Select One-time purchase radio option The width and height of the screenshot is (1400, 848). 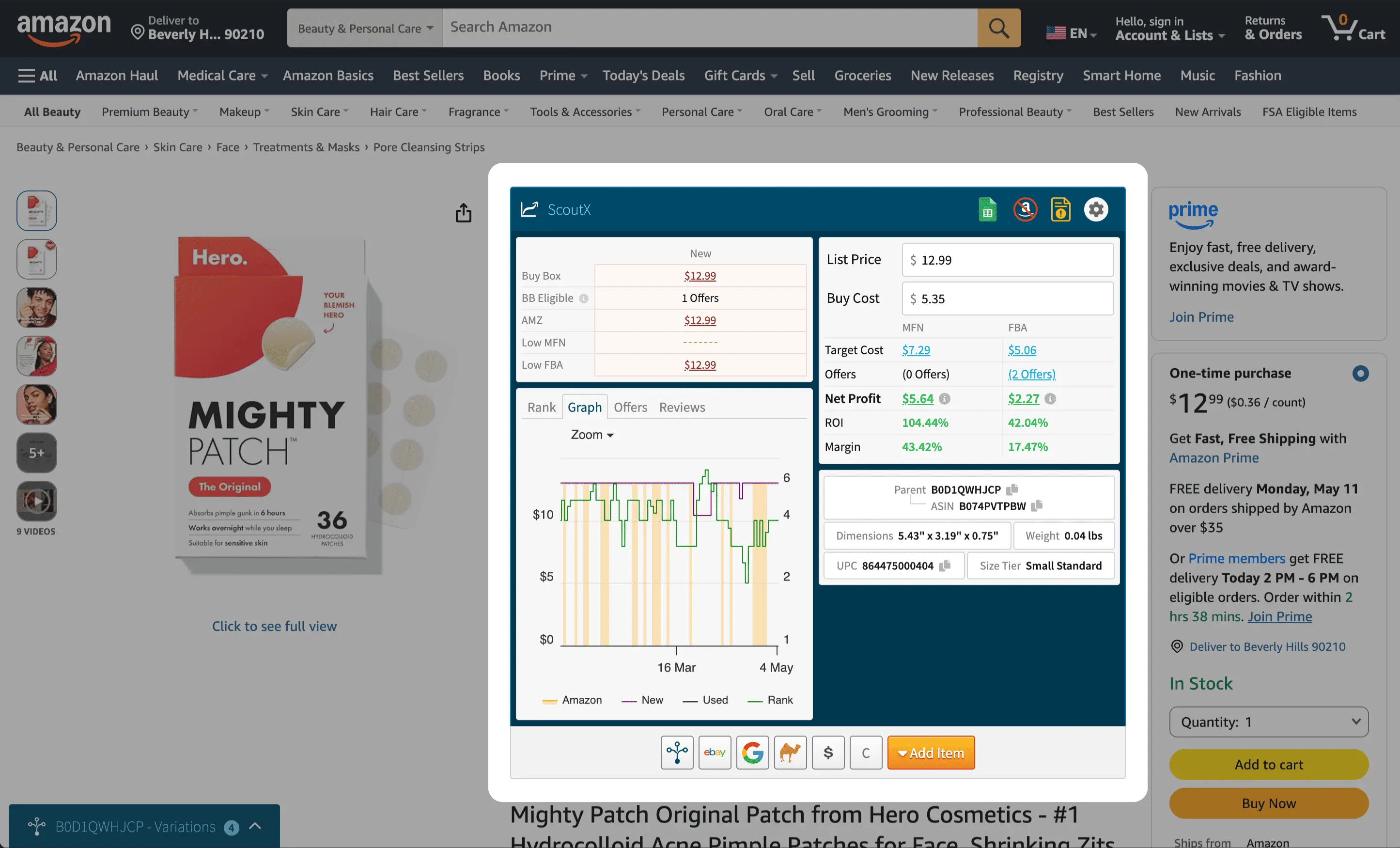1360,374
